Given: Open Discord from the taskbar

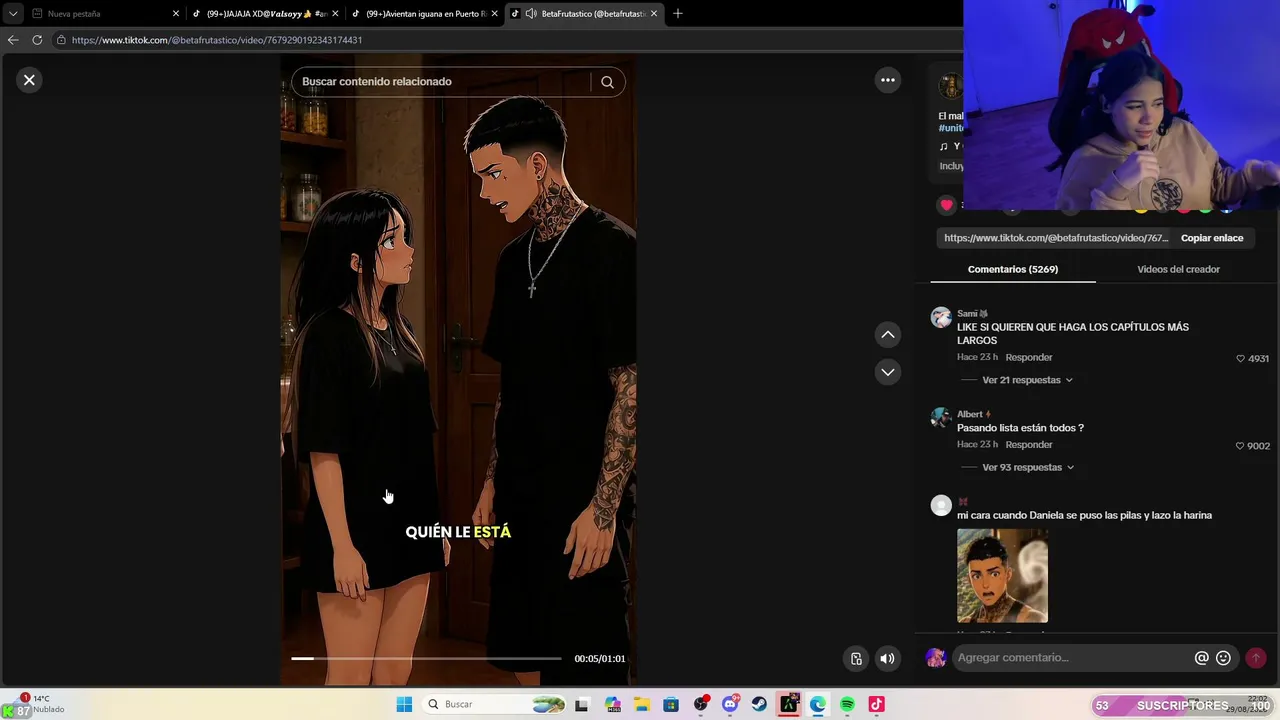Looking at the screenshot, I should pyautogui.click(x=730, y=704).
